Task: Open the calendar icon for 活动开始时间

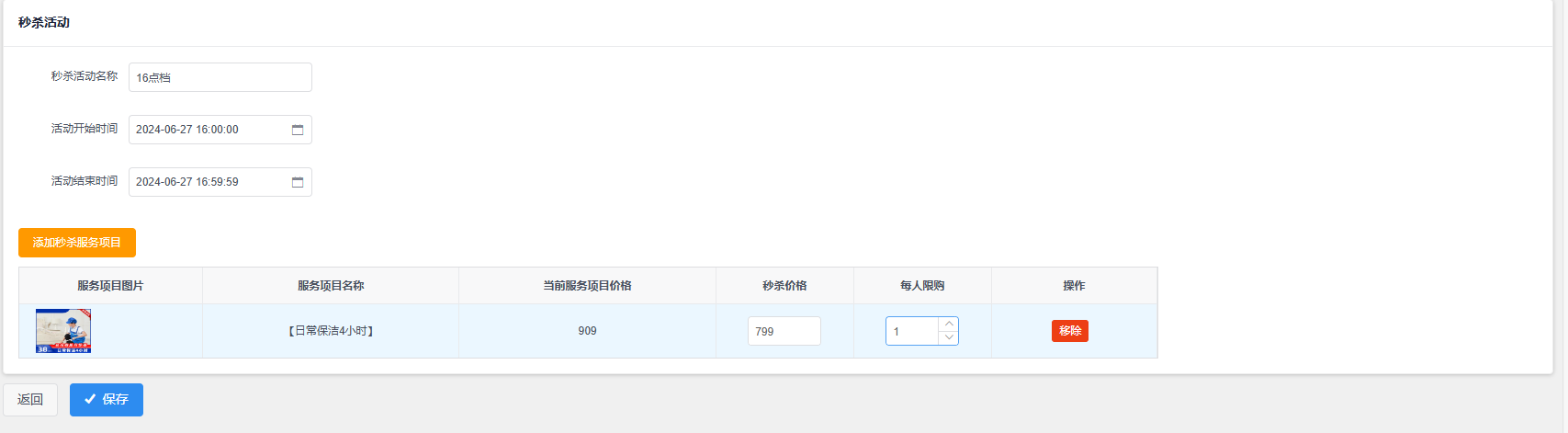Action: click(x=298, y=130)
